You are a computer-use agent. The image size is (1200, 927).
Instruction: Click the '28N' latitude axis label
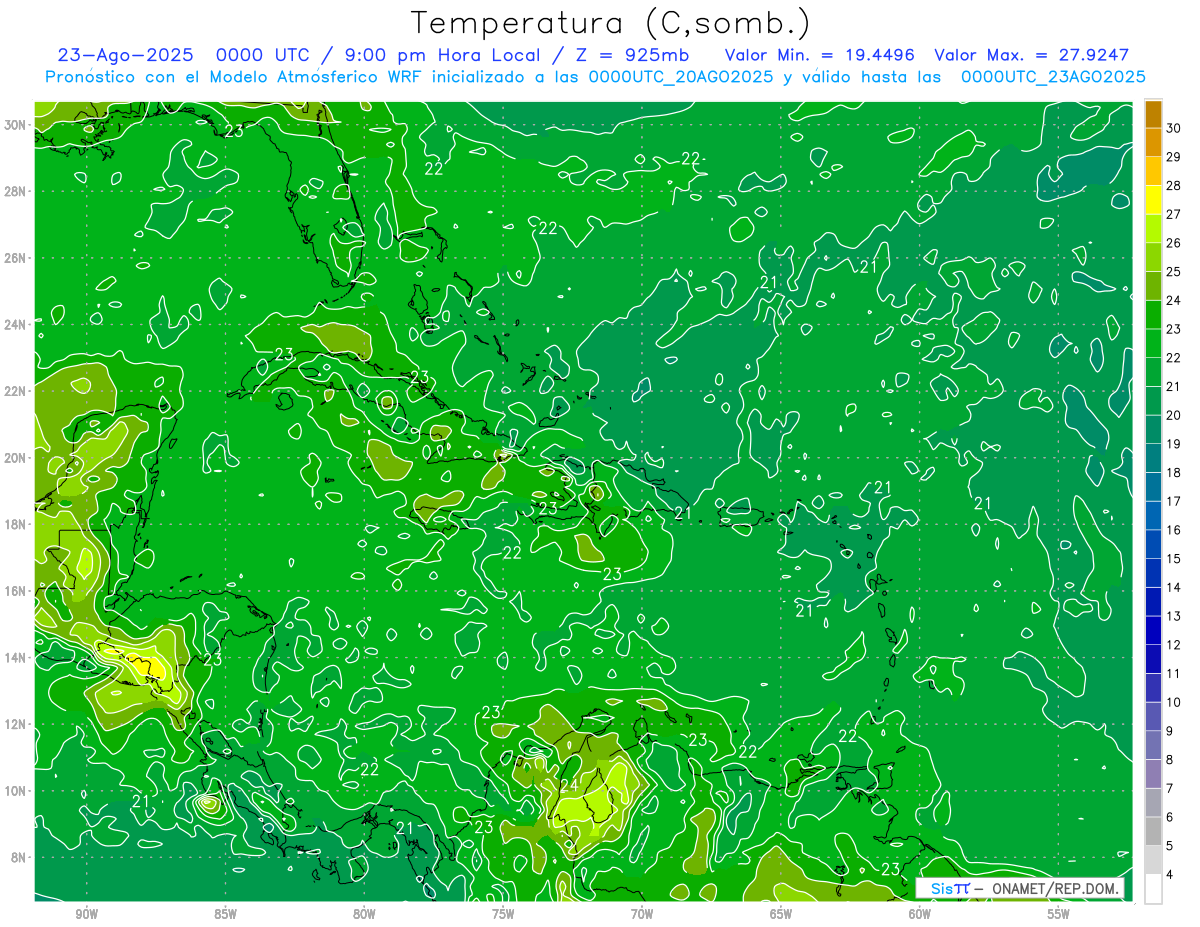[15, 191]
